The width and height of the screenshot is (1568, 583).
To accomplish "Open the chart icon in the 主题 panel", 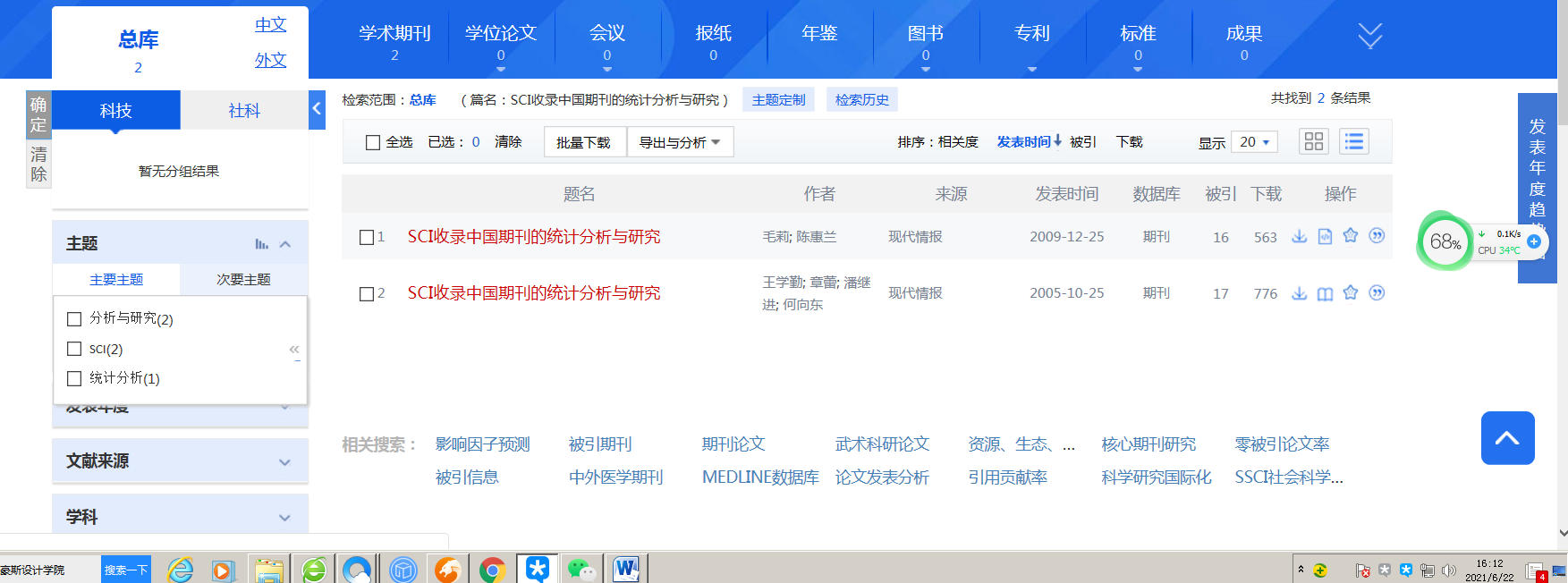I will pyautogui.click(x=261, y=244).
